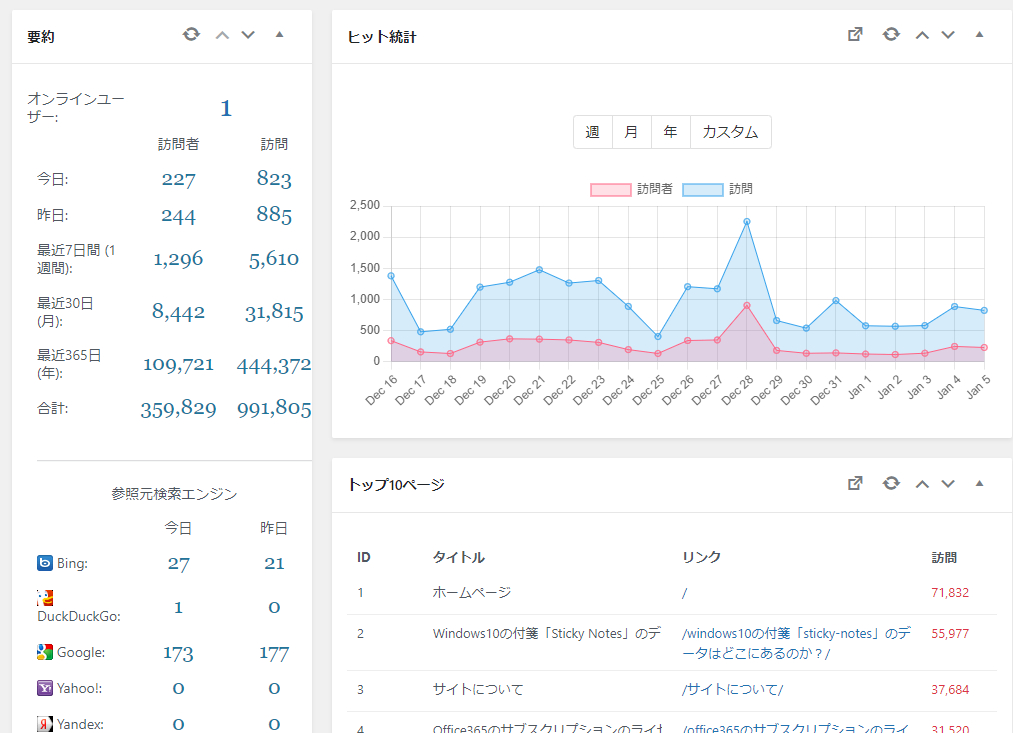This screenshot has width=1013, height=733.
Task: Click the DuckDuckGo search engine icon
Action: (x=45, y=598)
